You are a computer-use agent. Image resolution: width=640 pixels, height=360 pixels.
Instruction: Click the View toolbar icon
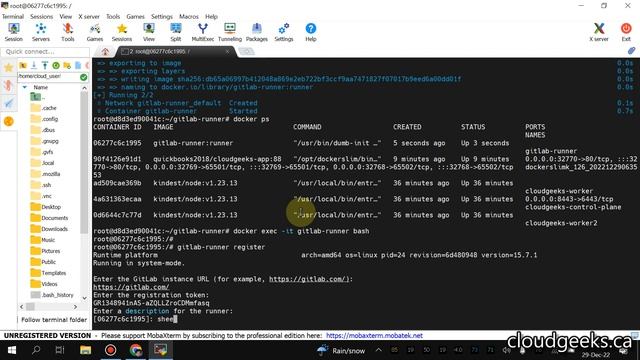149,32
